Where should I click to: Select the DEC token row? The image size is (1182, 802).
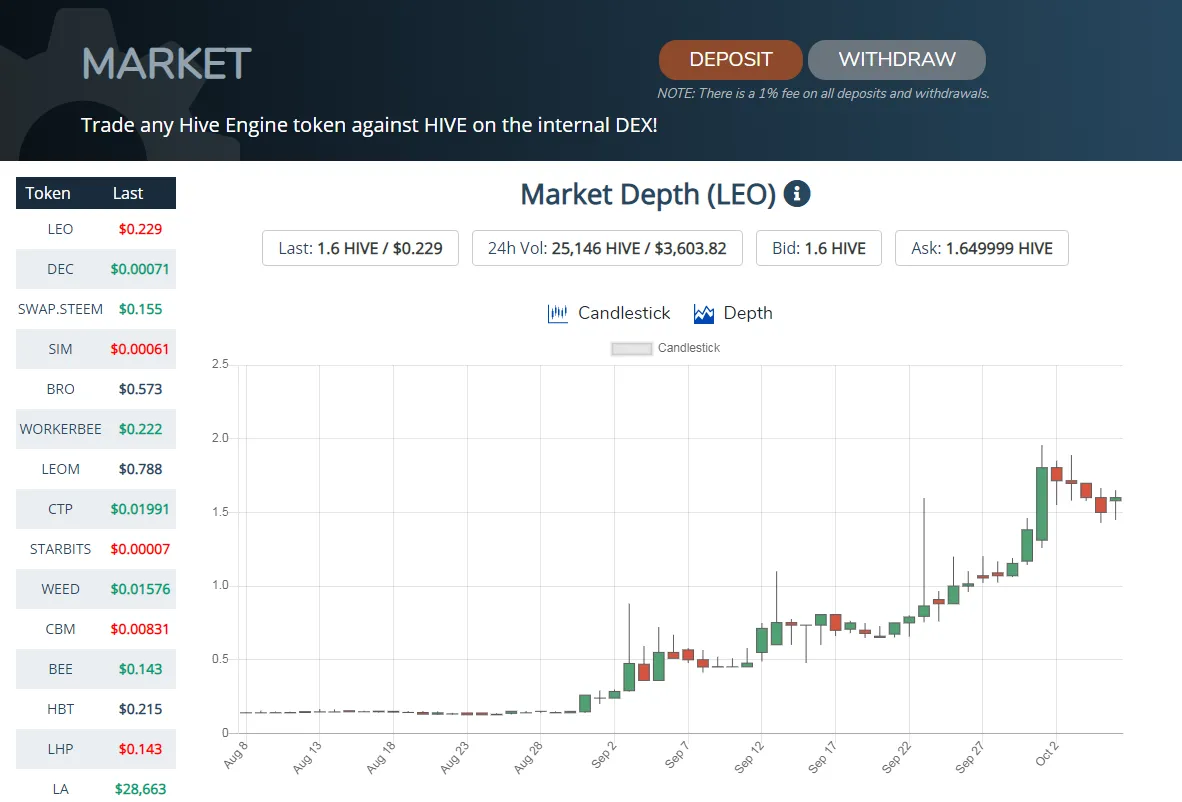pos(96,269)
